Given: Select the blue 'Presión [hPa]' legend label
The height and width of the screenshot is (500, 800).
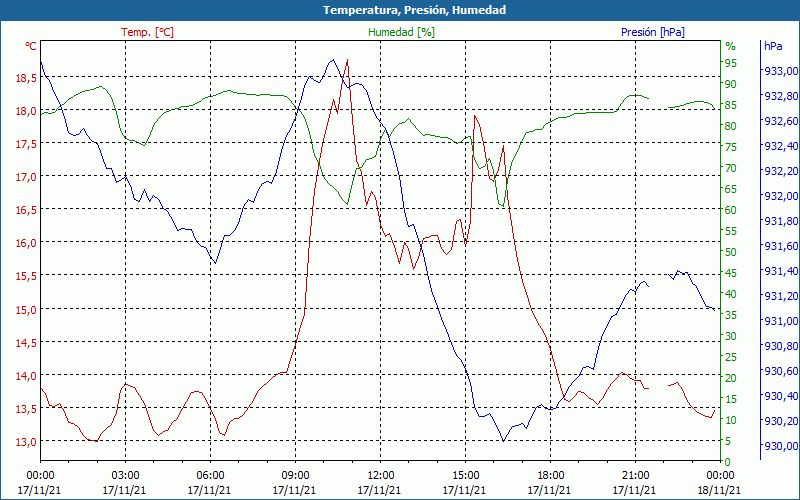Looking at the screenshot, I should click(x=653, y=32).
